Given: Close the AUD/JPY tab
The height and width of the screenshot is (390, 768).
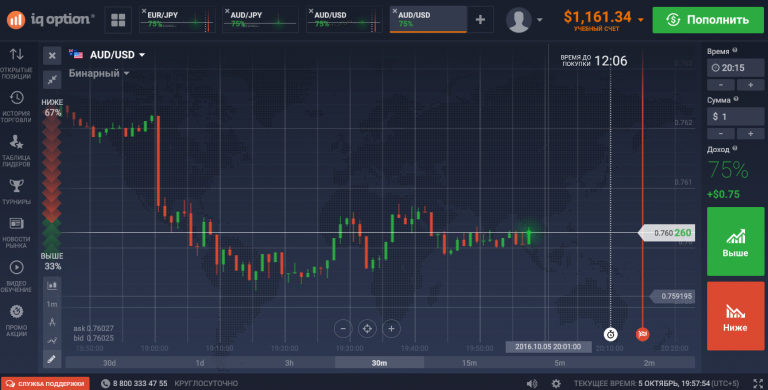Looking at the screenshot, I should (x=227, y=11).
